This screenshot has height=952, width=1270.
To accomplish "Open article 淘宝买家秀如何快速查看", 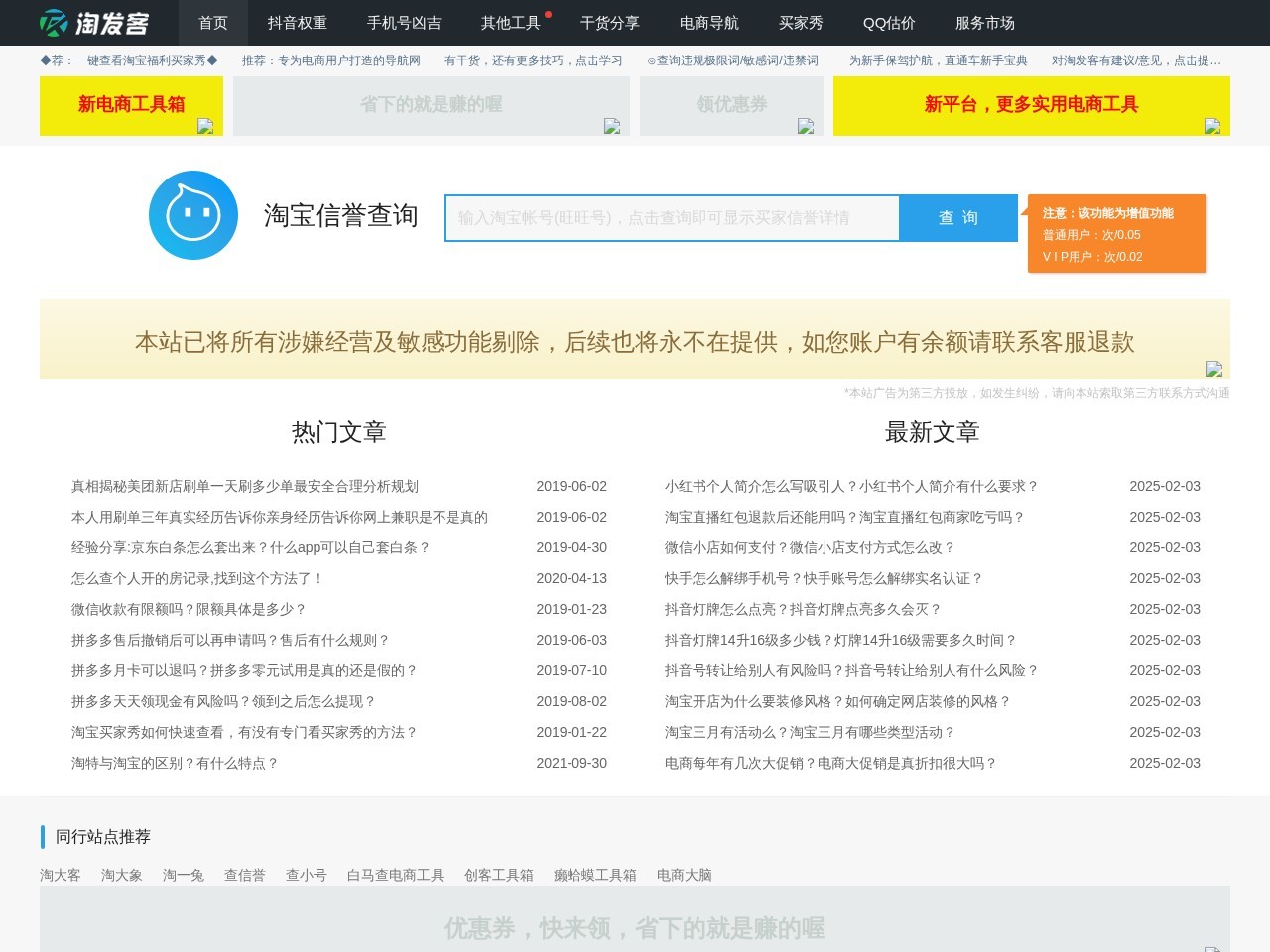I will [244, 732].
